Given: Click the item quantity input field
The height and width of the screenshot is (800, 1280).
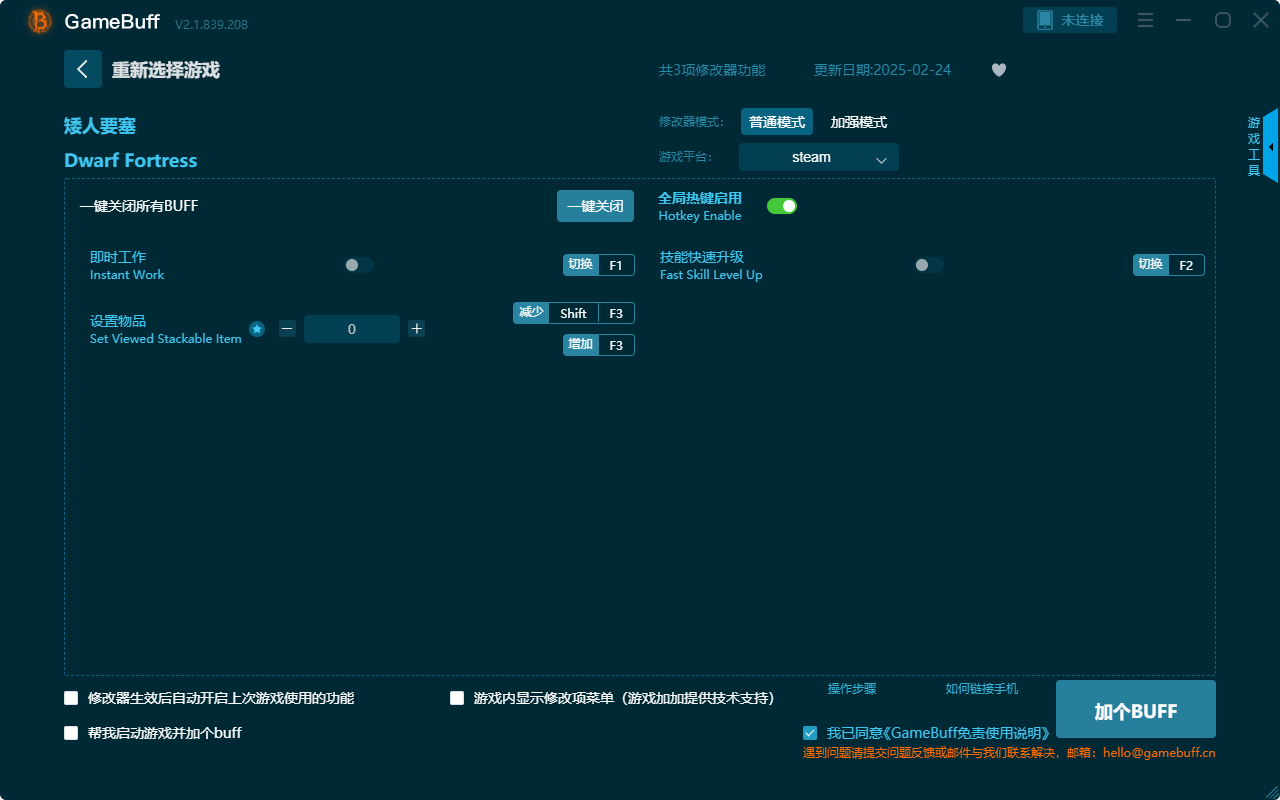Looking at the screenshot, I should pyautogui.click(x=351, y=328).
